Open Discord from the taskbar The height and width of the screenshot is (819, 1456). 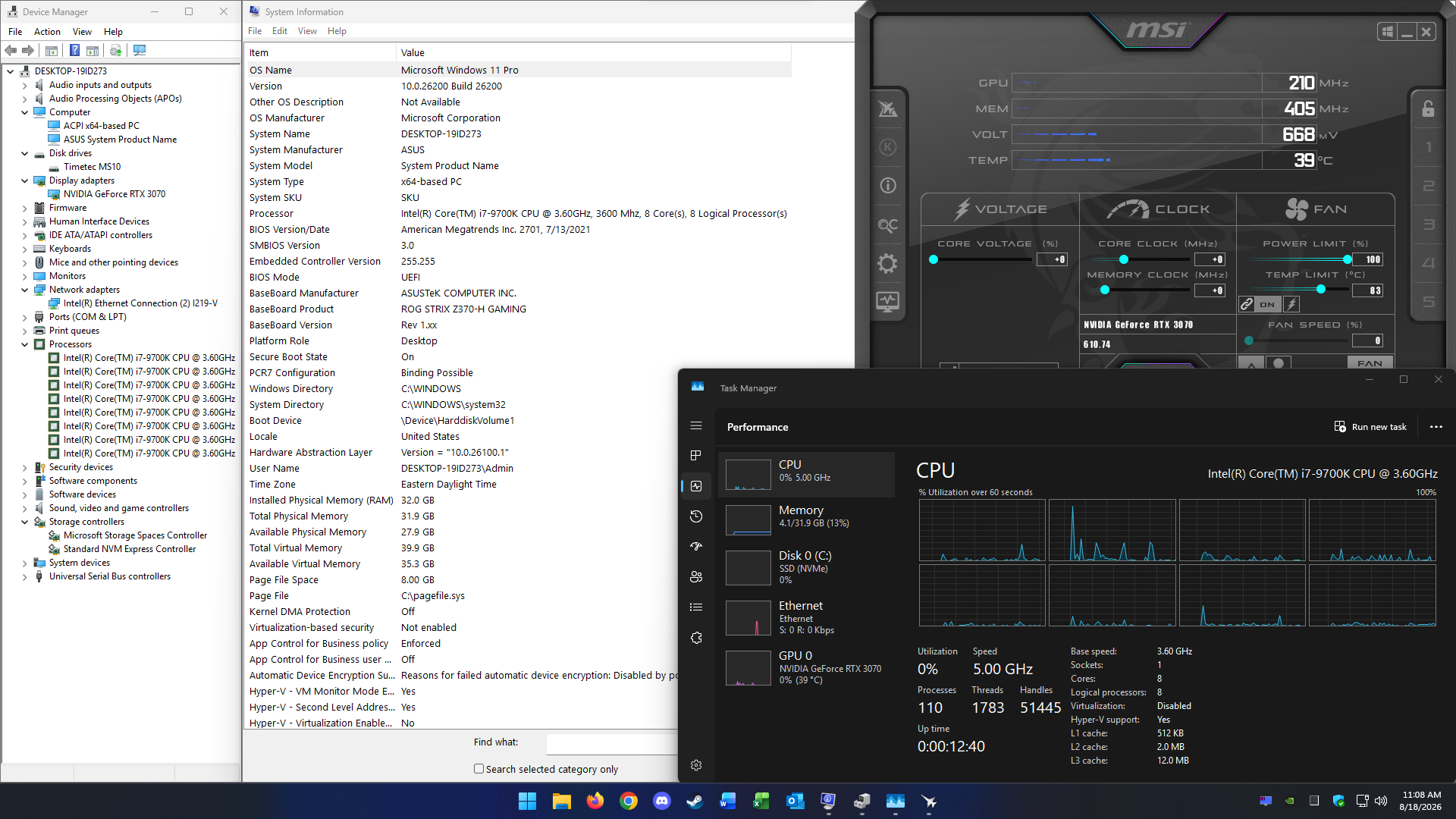[x=662, y=801]
